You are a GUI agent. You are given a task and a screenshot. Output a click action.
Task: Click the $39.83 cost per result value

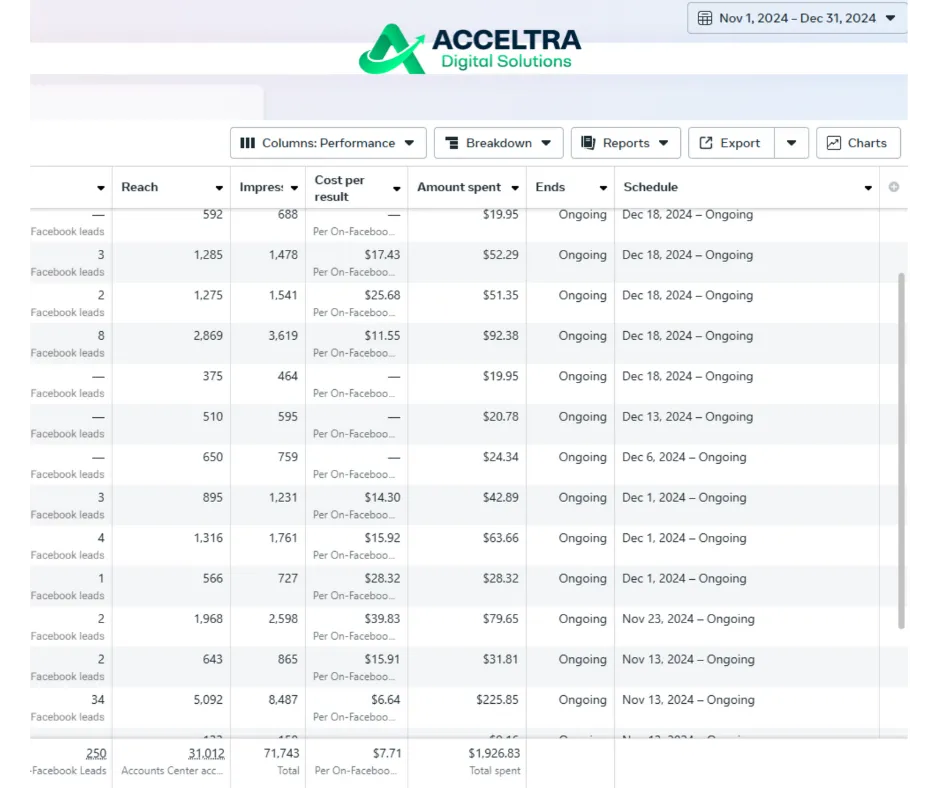[382, 619]
